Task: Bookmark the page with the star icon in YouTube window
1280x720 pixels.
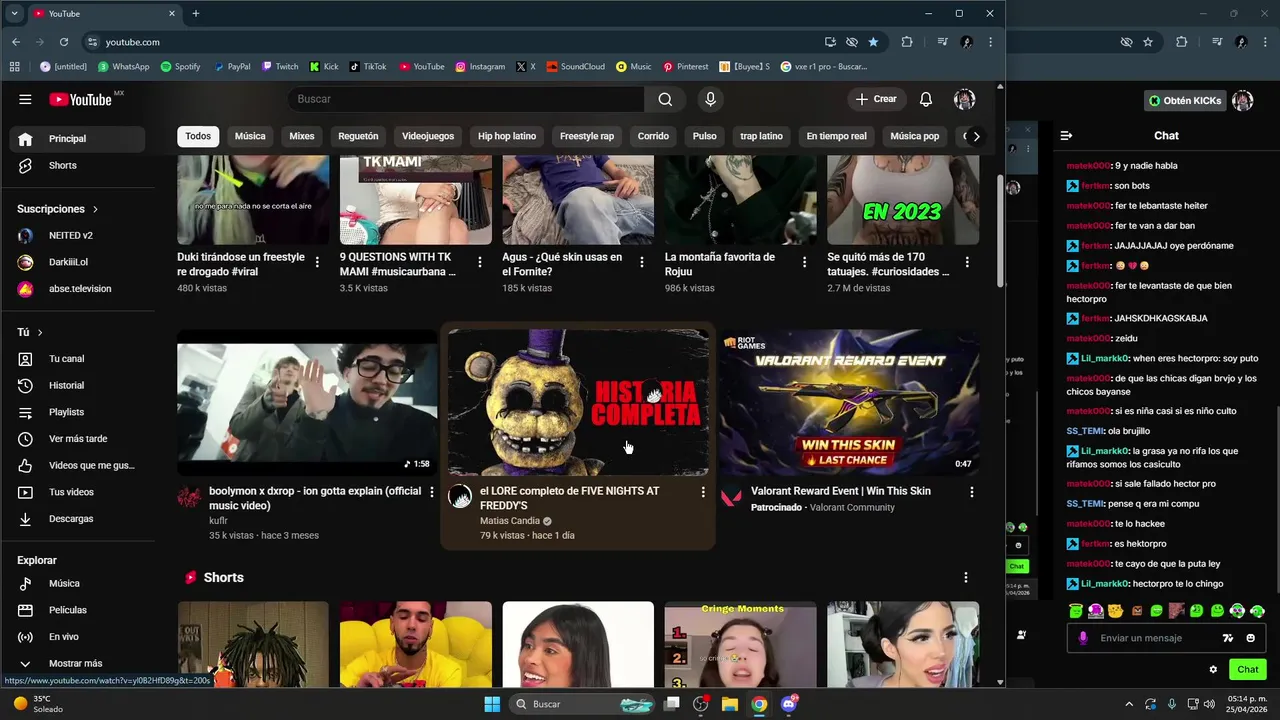Action: point(873,42)
